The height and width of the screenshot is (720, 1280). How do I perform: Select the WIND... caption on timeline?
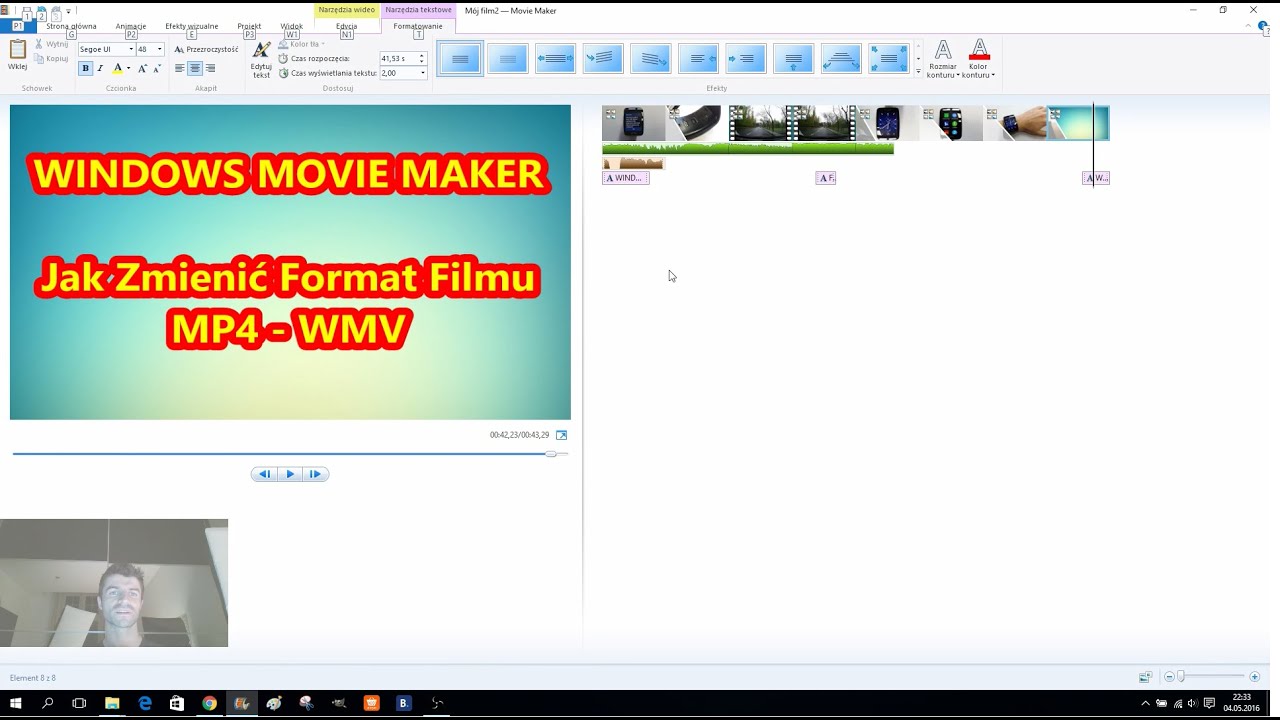626,178
